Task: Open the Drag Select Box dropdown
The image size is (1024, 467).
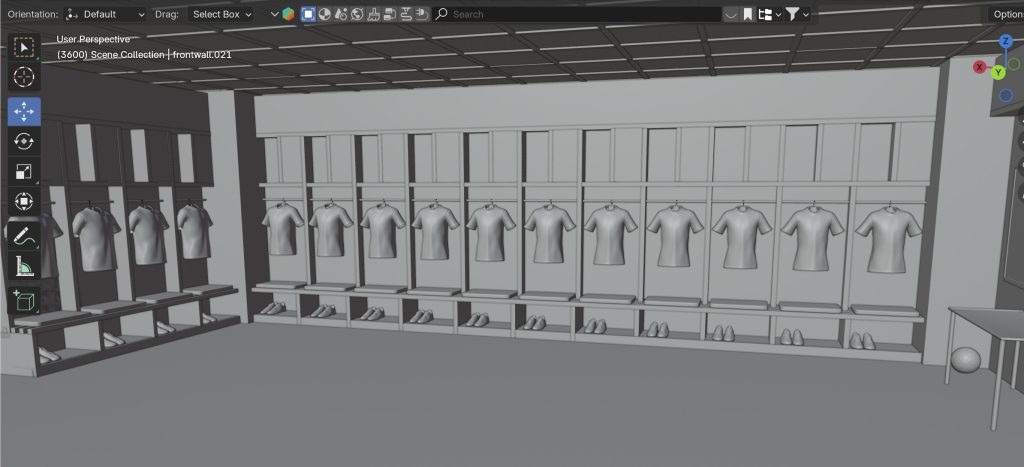Action: coord(221,14)
